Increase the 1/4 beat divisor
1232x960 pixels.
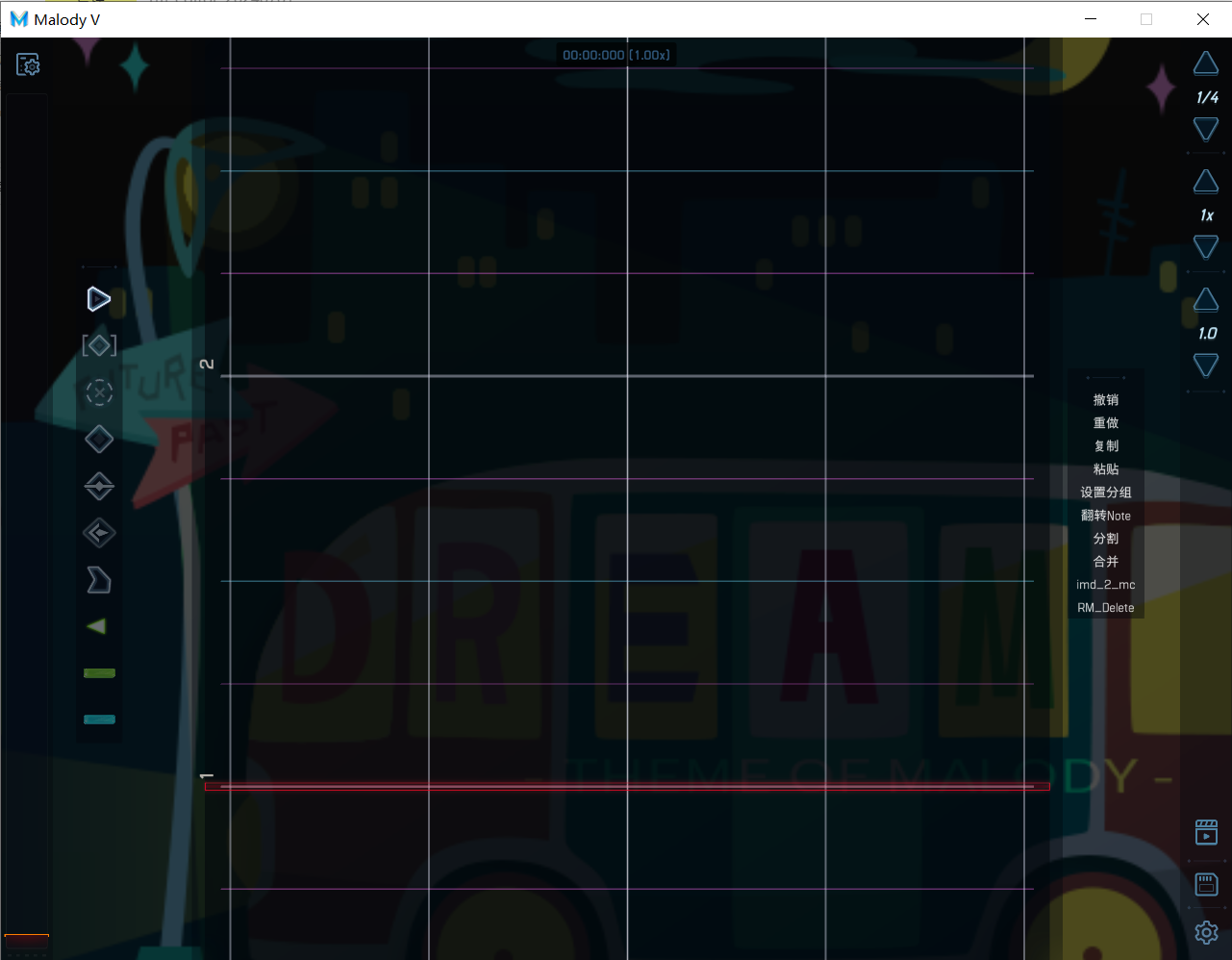1206,63
